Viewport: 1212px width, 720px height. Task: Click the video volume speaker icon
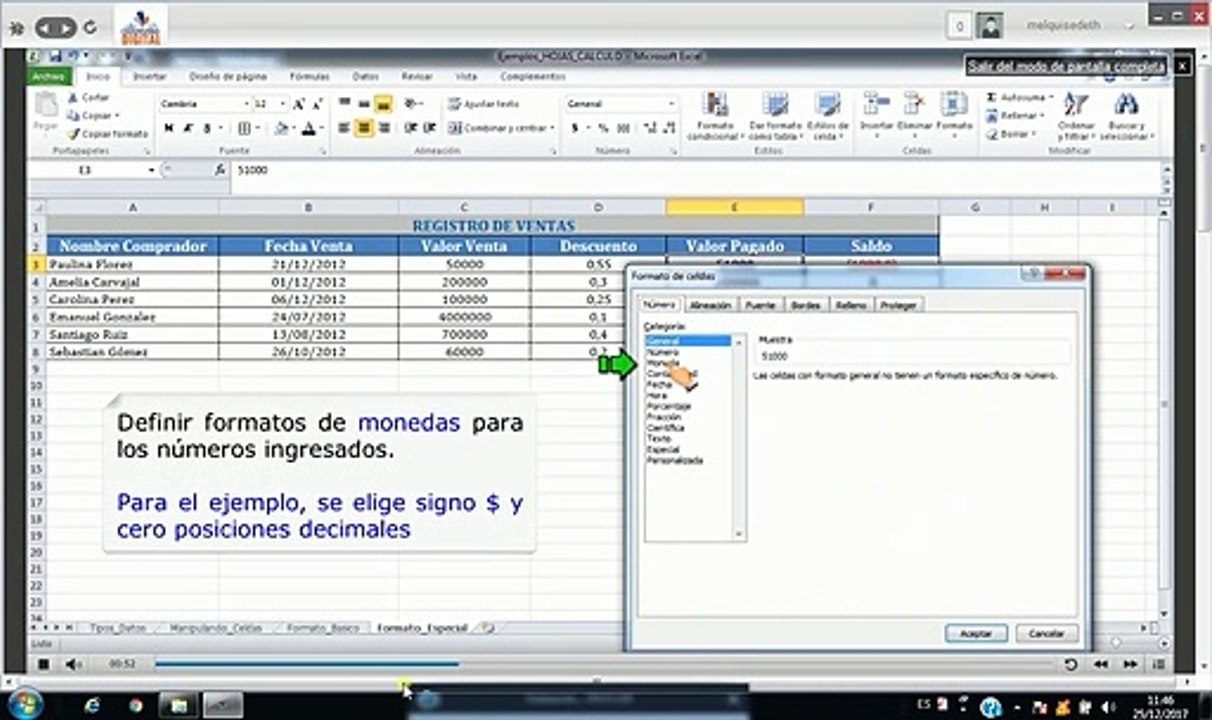tap(73, 664)
